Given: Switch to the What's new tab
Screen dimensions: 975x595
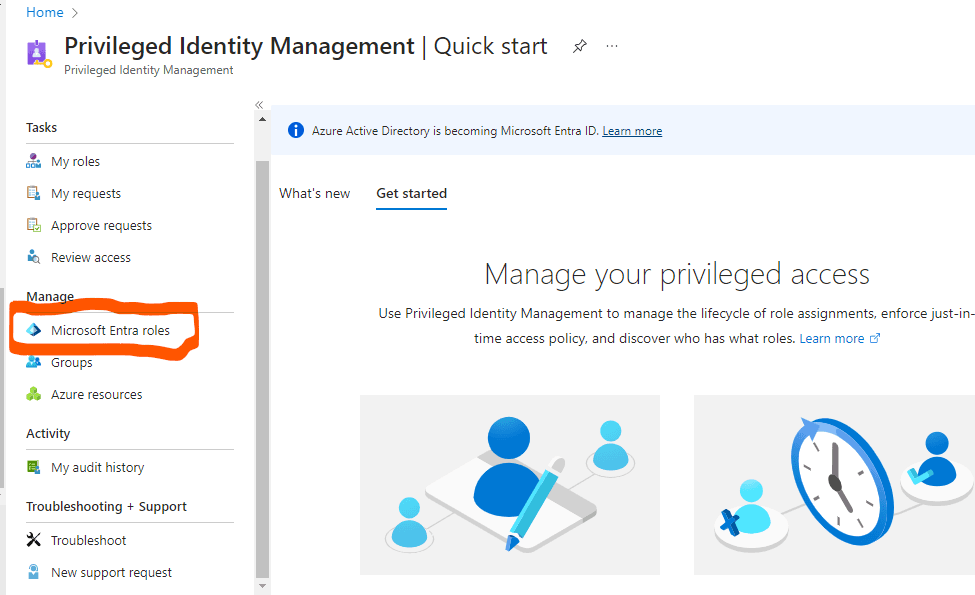Looking at the screenshot, I should (314, 194).
